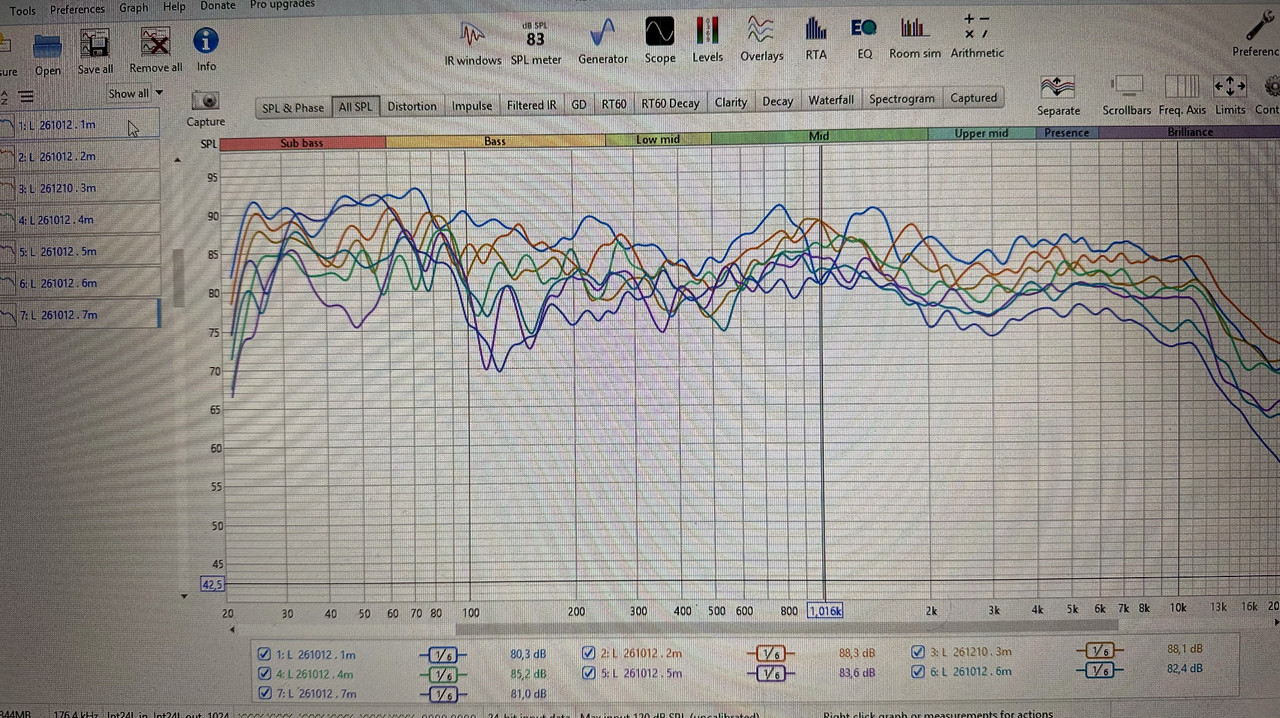
Task: Open the measurement Info icon
Action: click(x=206, y=41)
